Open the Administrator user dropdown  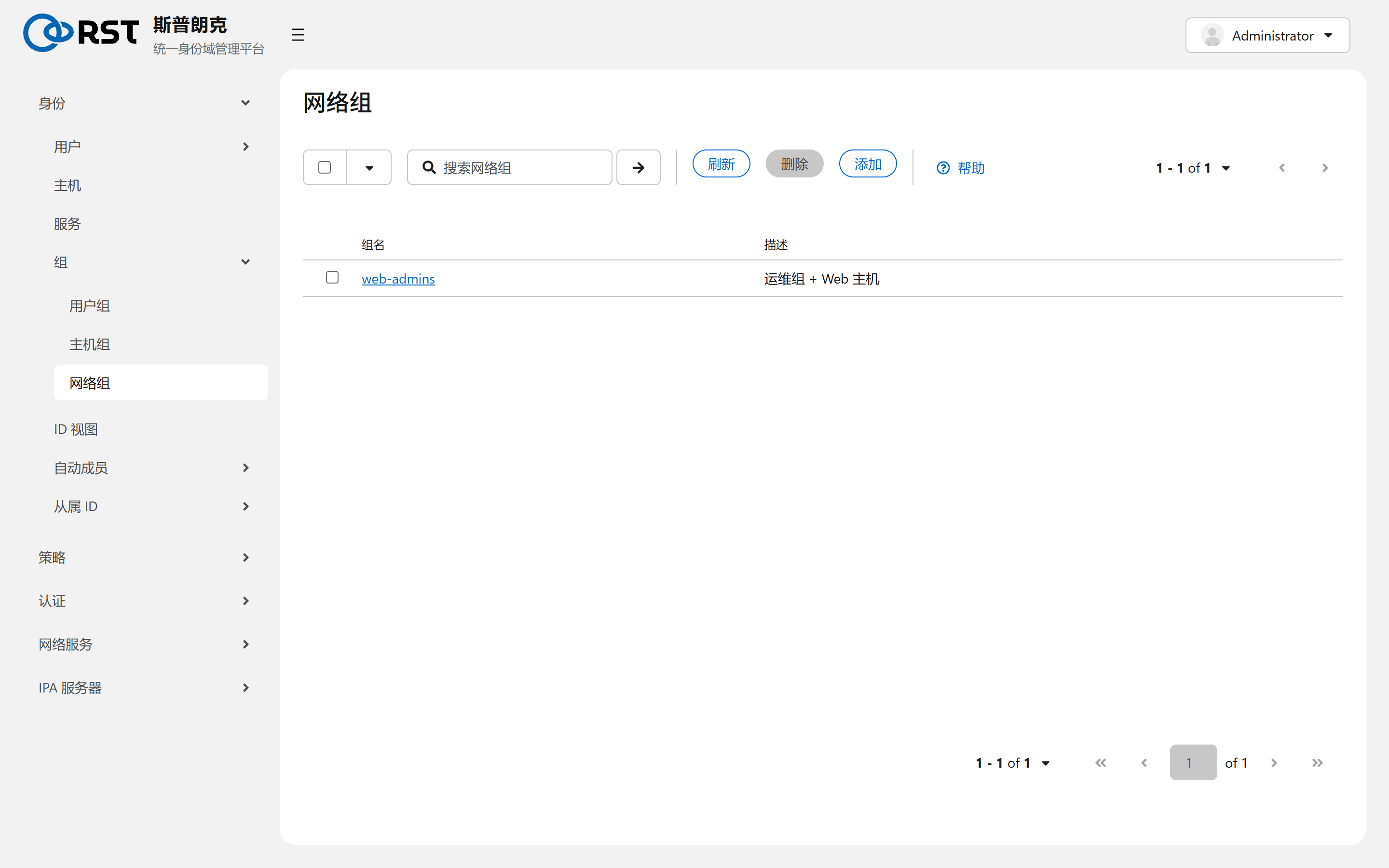[1267, 36]
